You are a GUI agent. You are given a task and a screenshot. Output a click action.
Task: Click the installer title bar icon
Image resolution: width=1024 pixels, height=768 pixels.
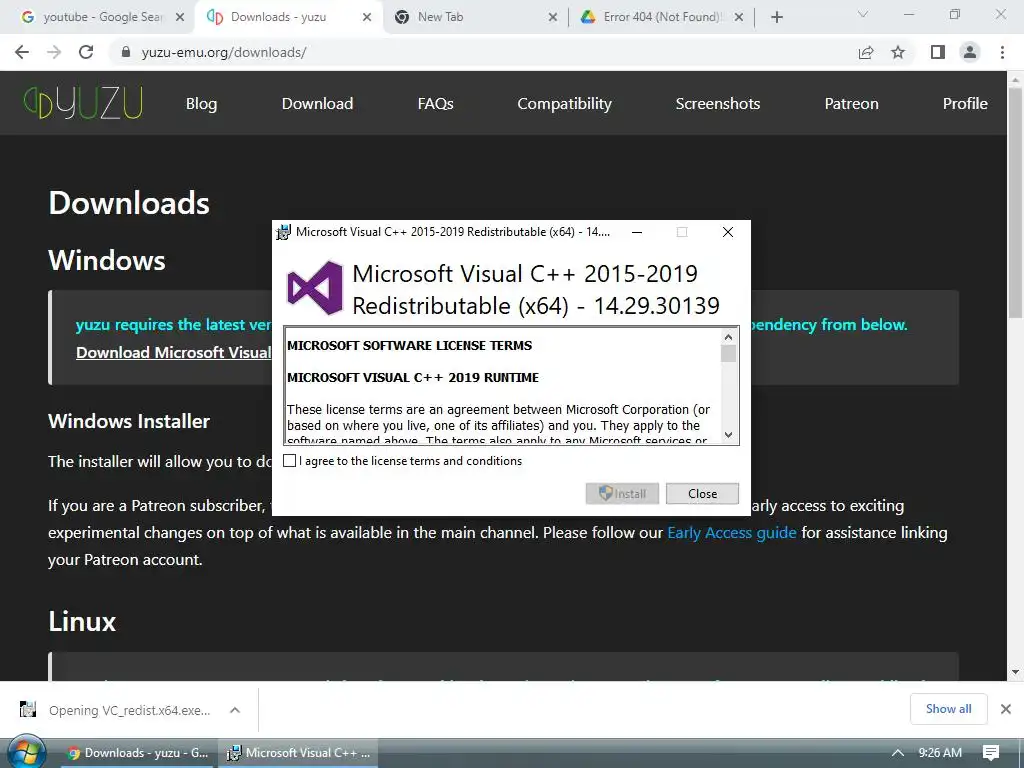283,232
